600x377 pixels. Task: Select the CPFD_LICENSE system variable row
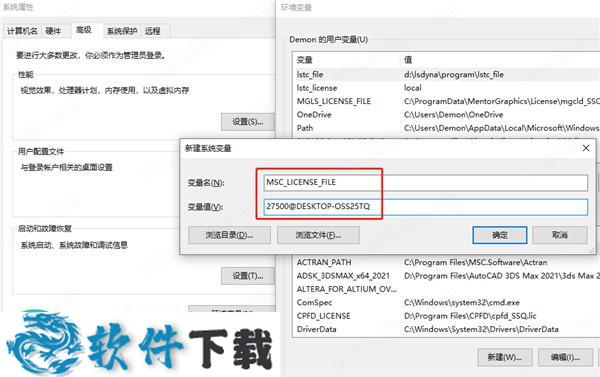click(x=446, y=316)
